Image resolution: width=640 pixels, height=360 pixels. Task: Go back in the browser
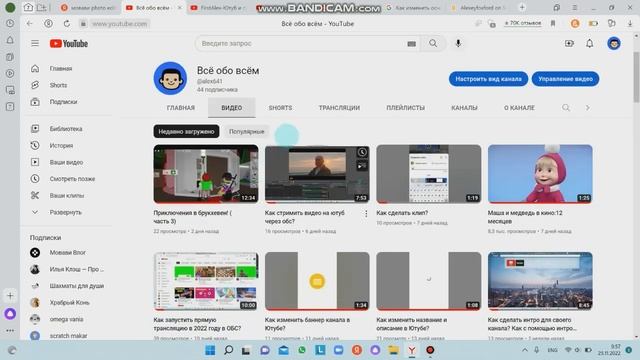[29, 24]
